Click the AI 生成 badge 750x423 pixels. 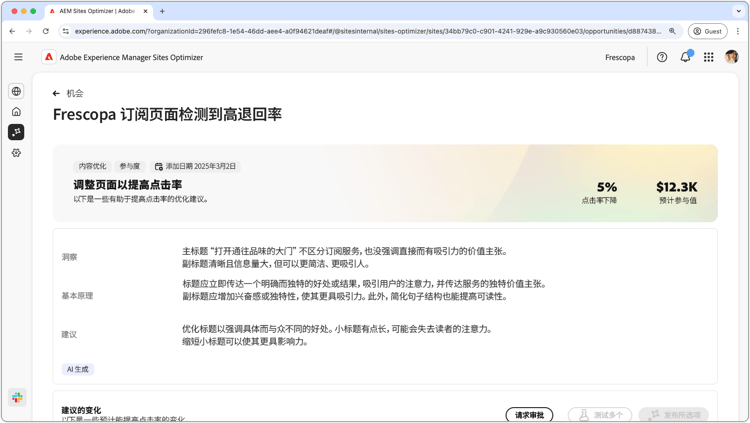point(77,369)
